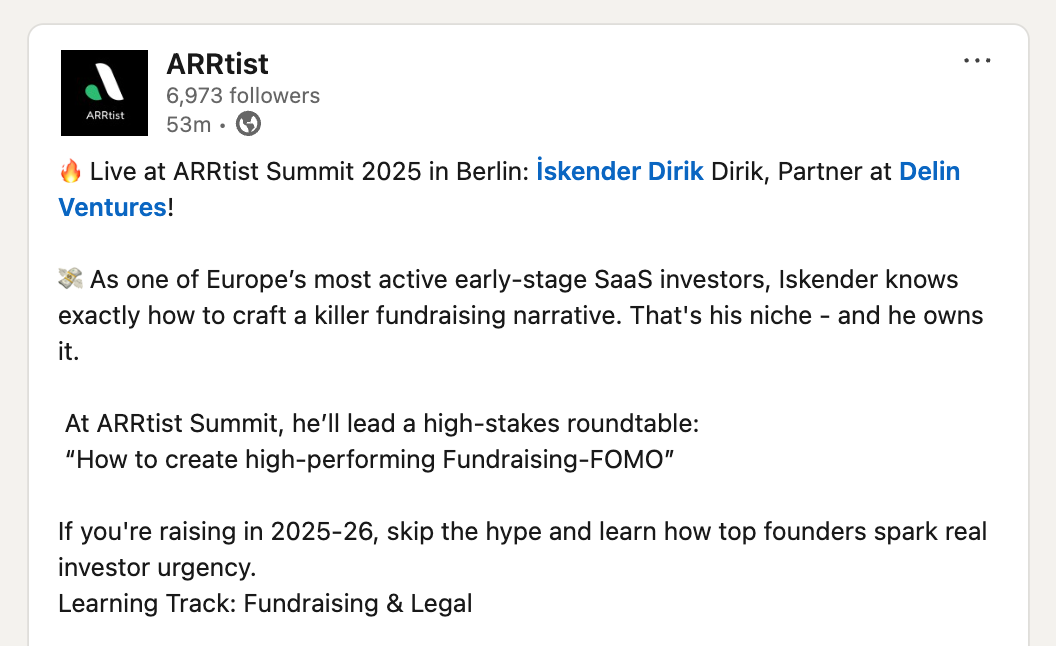Screen dimensions: 1056x646
Task: Open the three-dot post options menu
Action: (977, 61)
